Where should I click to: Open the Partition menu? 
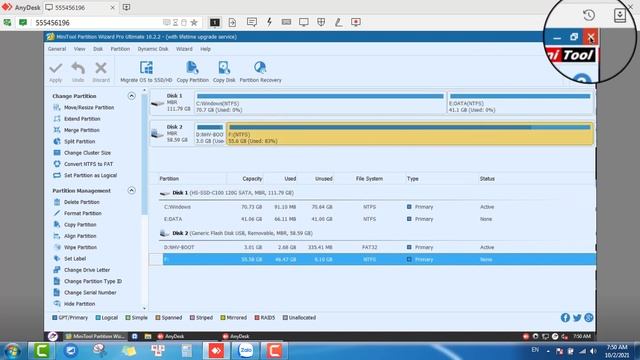[120, 49]
